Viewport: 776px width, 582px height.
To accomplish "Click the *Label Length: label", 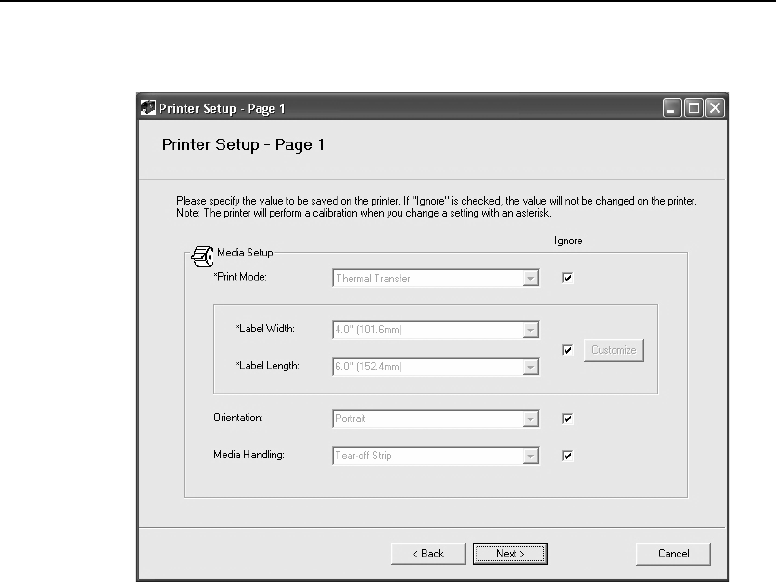I will [267, 366].
